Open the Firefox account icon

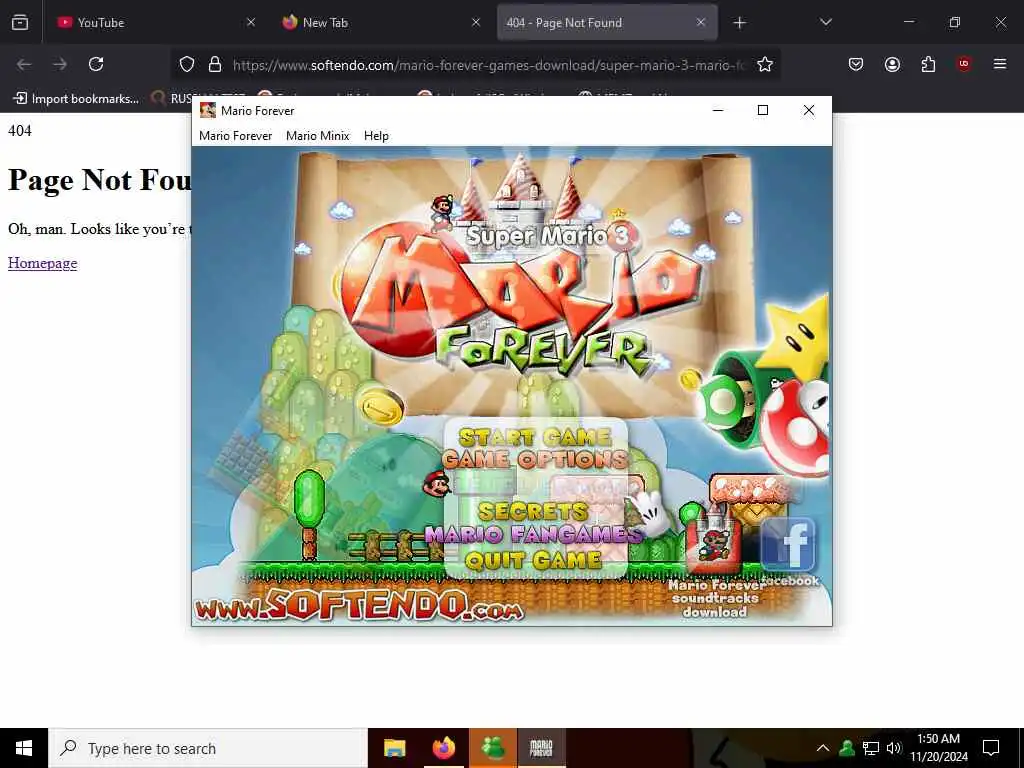[892, 64]
